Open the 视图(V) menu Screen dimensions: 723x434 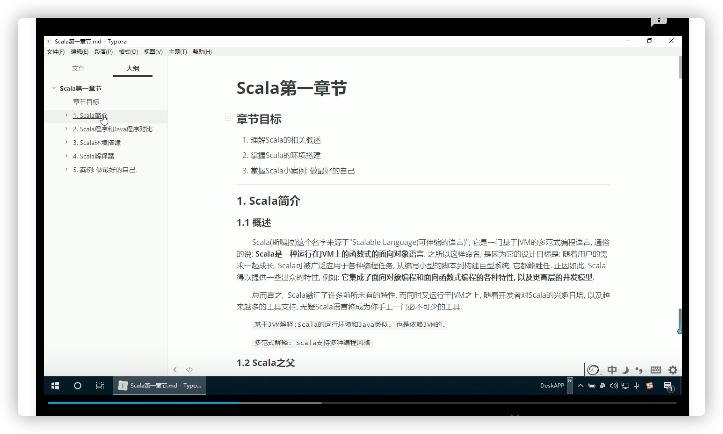tap(153, 52)
